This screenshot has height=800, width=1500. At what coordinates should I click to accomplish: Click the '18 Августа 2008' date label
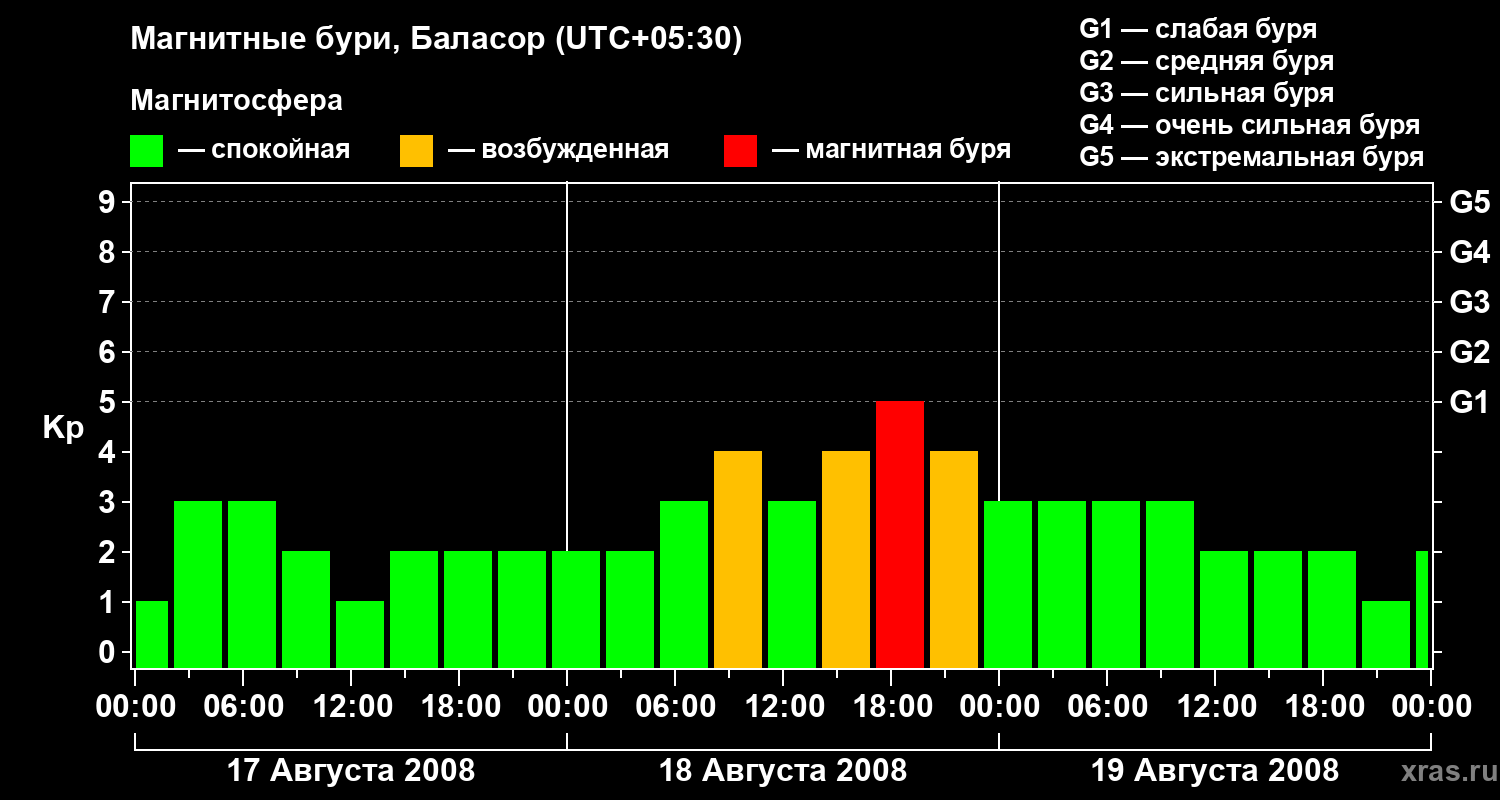(783, 771)
